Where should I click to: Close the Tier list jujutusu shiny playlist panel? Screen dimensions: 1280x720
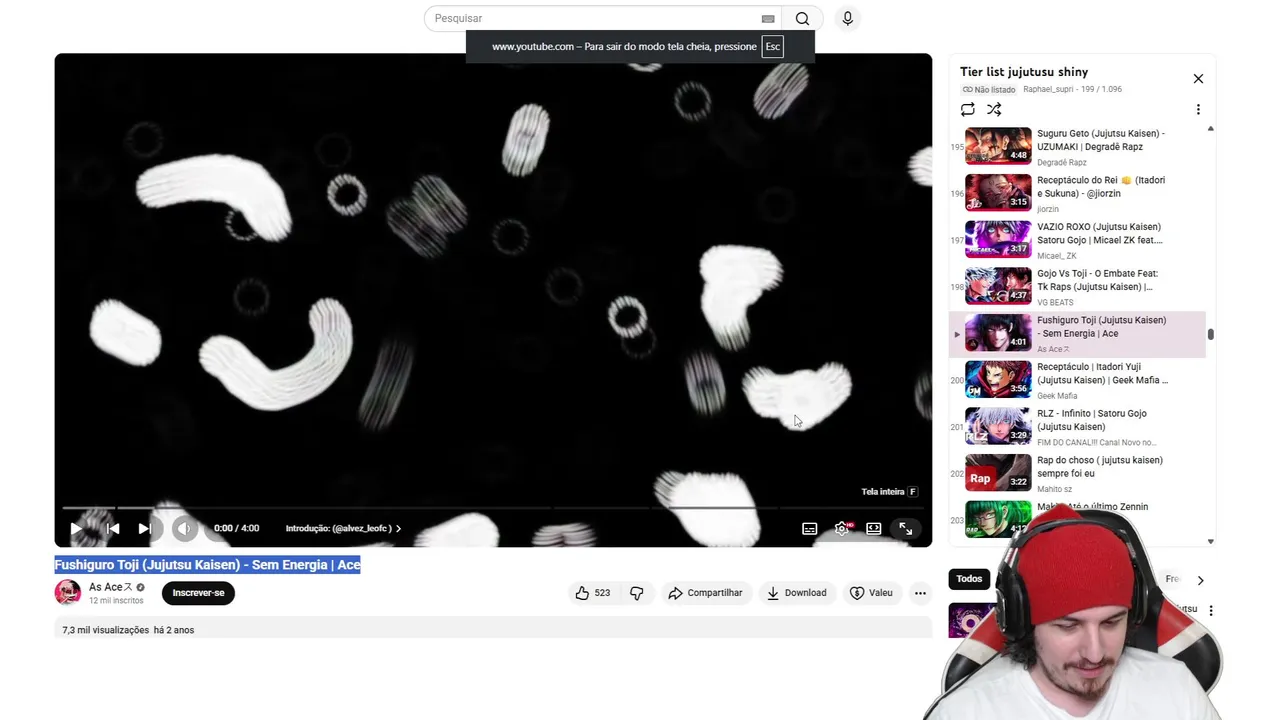coord(1198,79)
